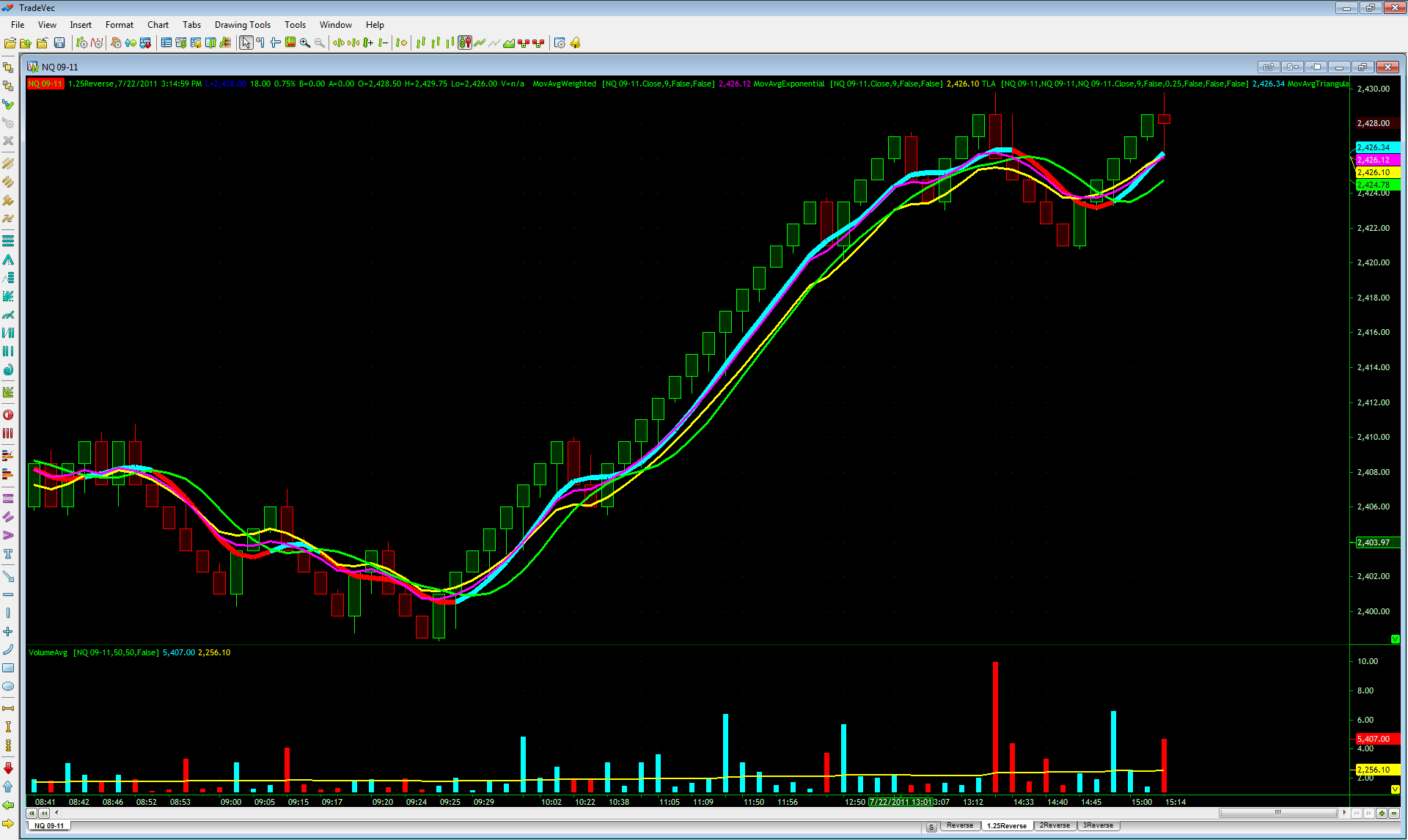Viewport: 1408px width, 840px height.
Task: Select the rectangle drawing tool
Action: (x=8, y=668)
